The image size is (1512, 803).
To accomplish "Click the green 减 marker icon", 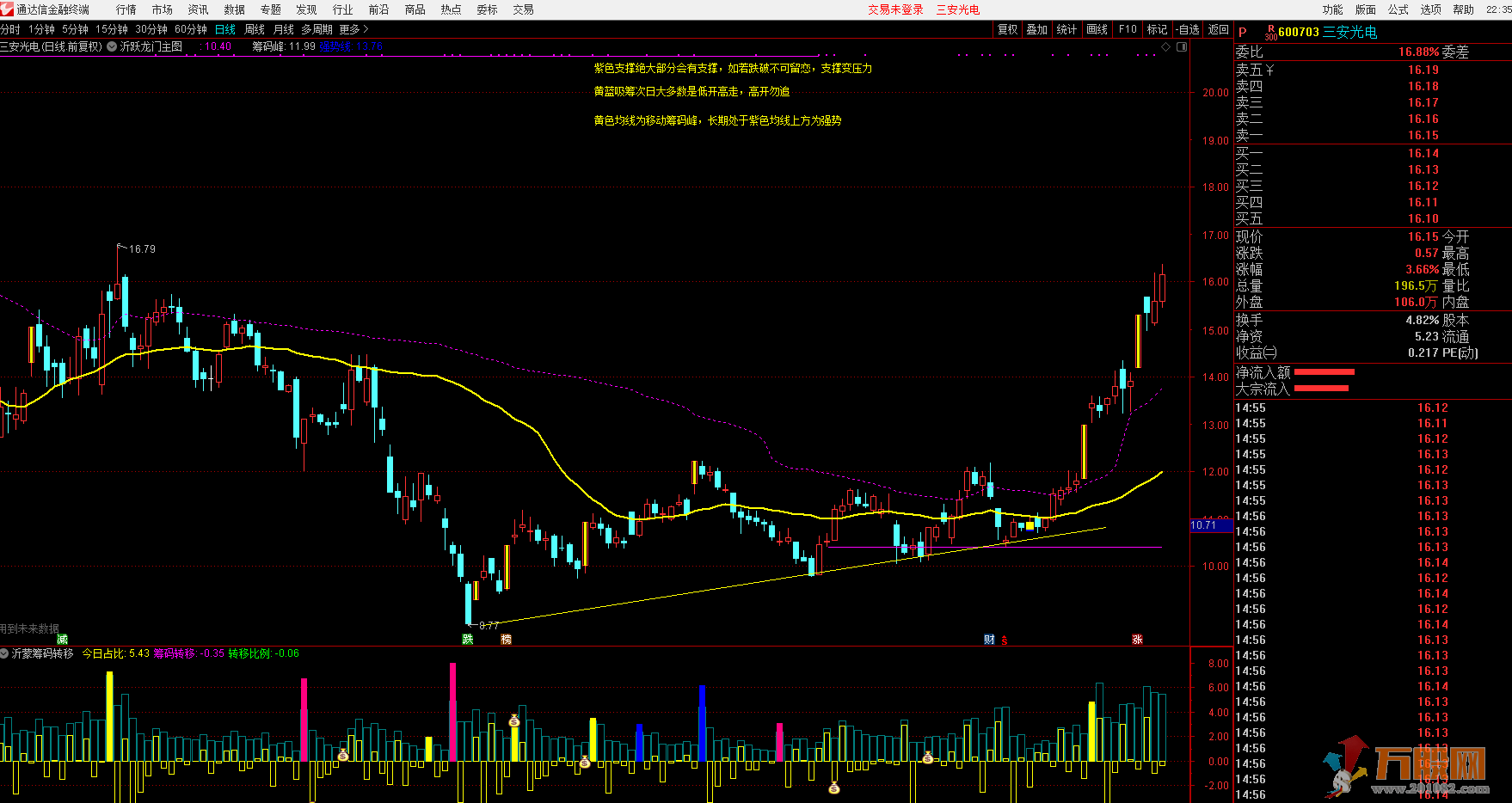I will 62,639.
